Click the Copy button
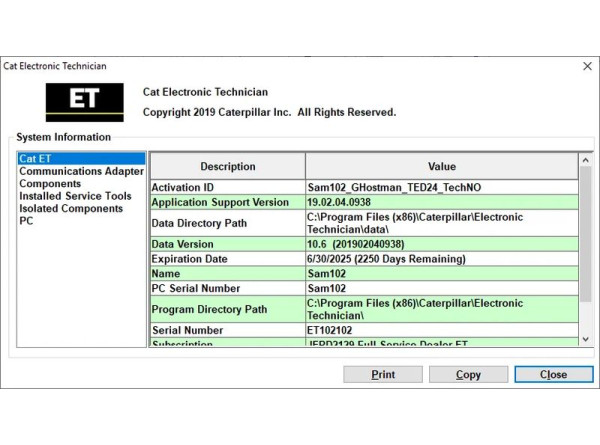The image size is (600, 445). (468, 375)
